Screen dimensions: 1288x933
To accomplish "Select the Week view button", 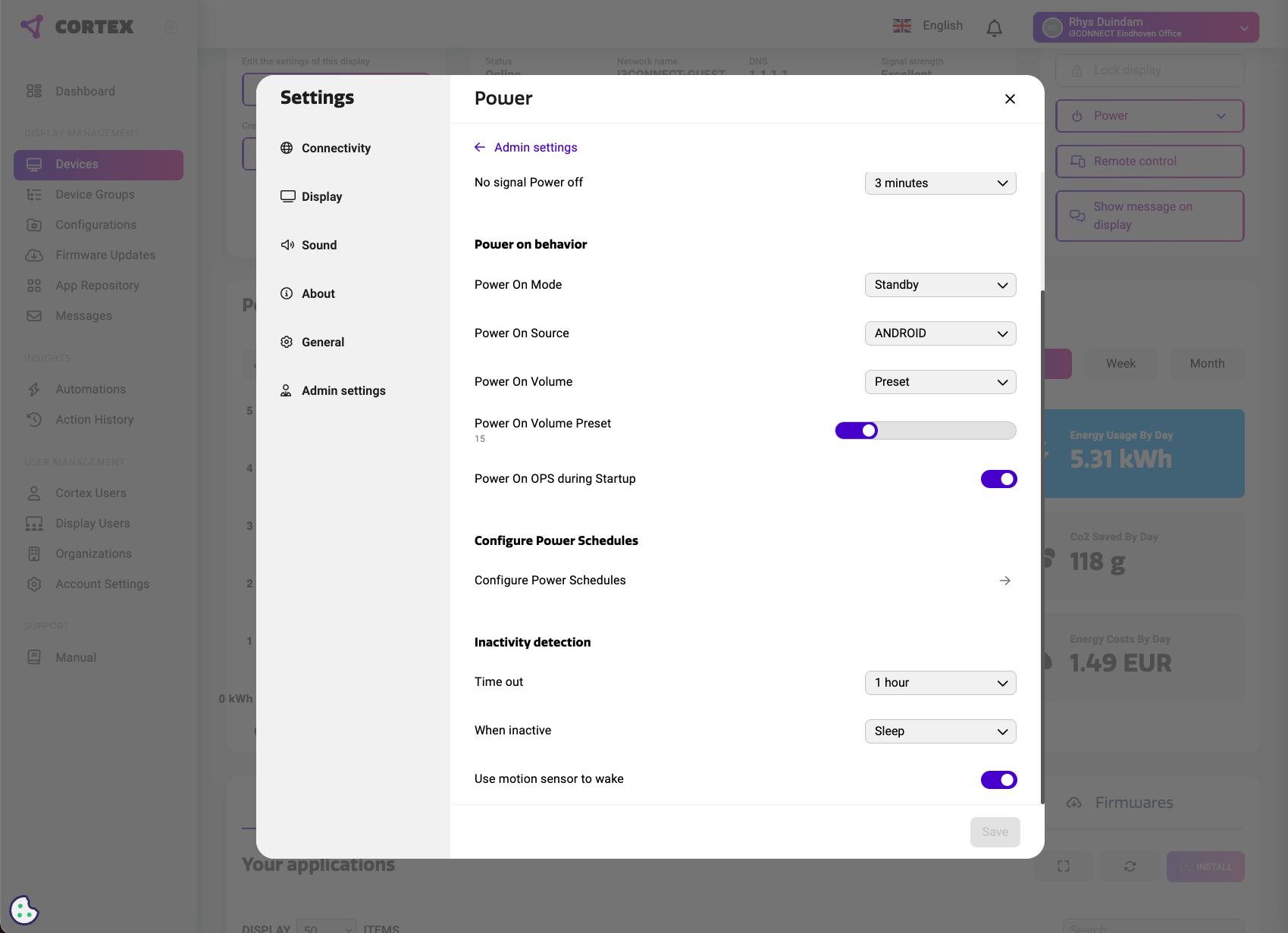I will (x=1120, y=364).
